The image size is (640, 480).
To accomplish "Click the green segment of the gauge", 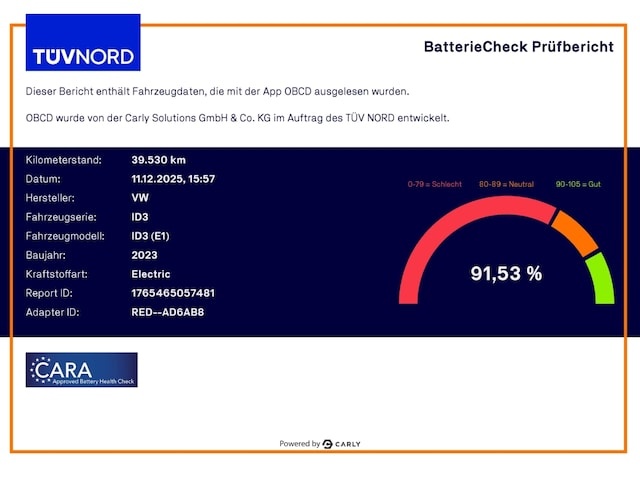I will coord(602,278).
